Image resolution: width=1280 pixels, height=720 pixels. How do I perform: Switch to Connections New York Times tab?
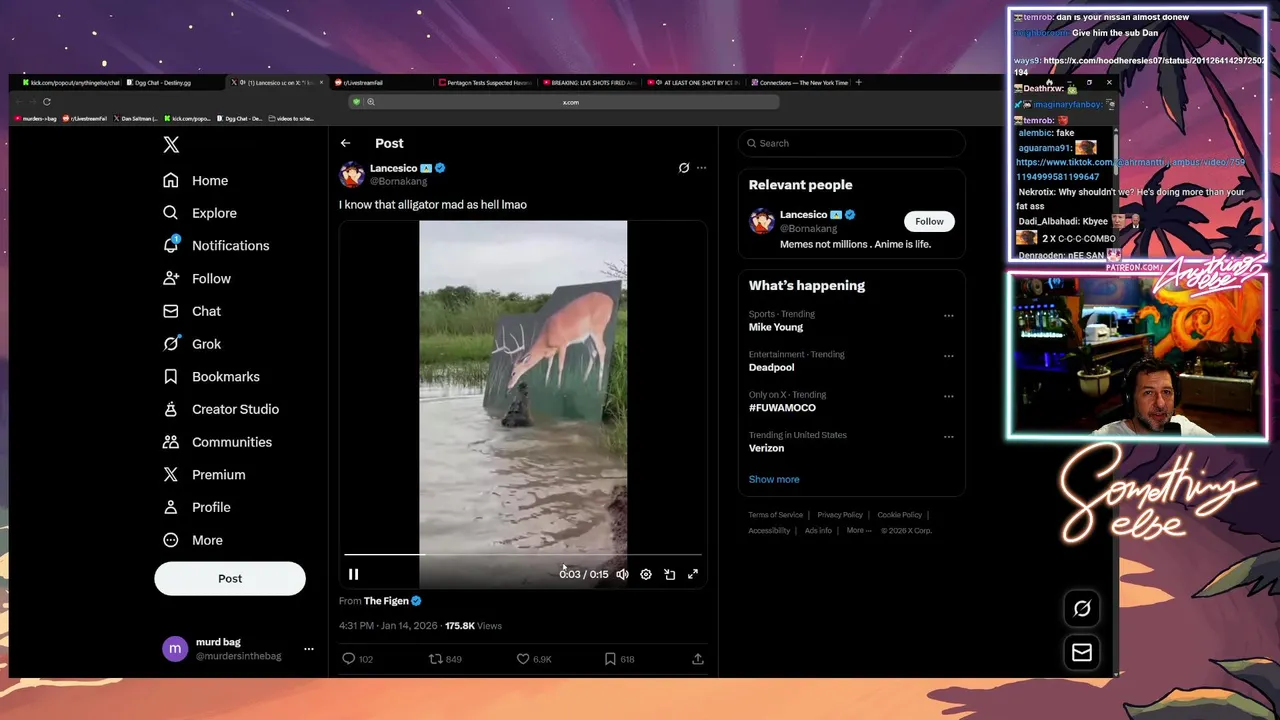pos(799,83)
